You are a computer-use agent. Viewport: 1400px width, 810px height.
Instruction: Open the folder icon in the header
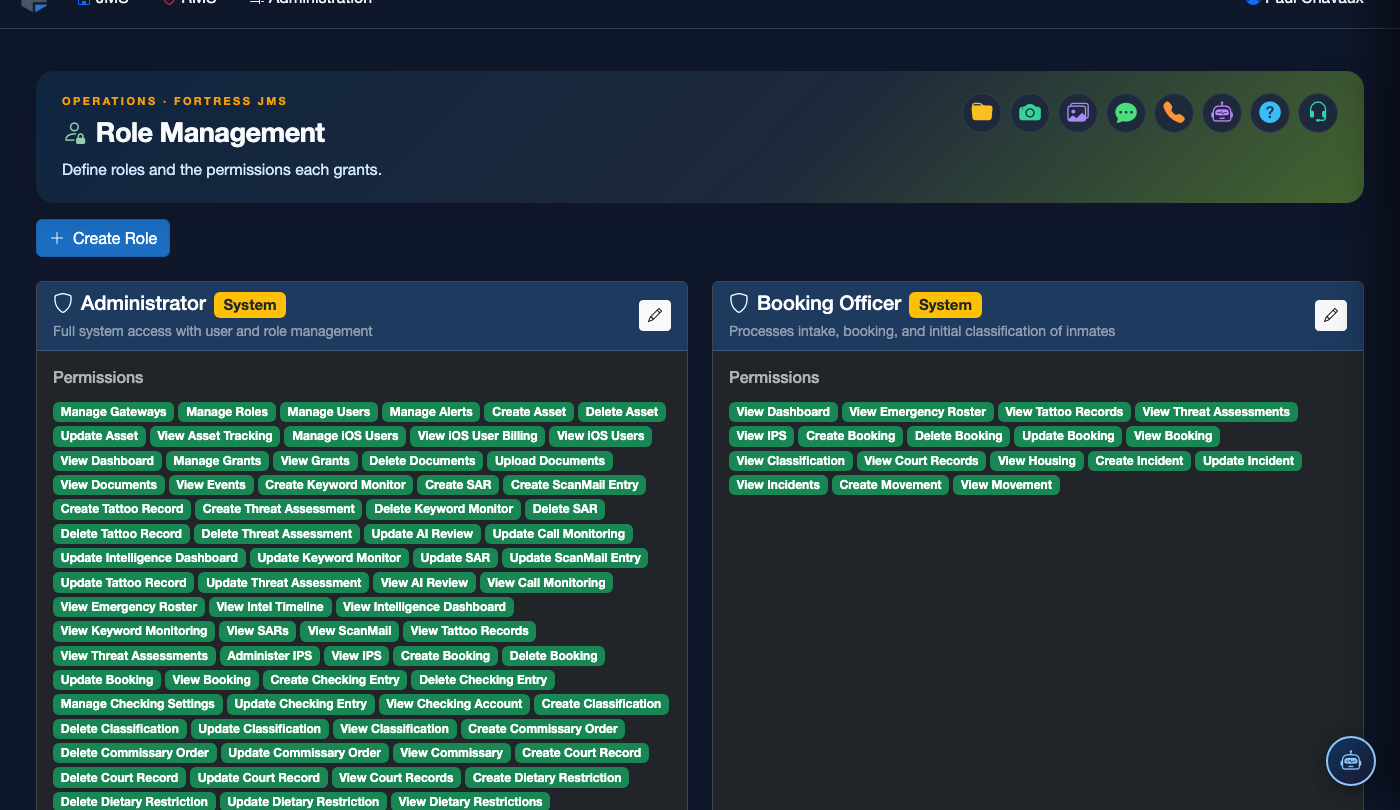point(982,113)
